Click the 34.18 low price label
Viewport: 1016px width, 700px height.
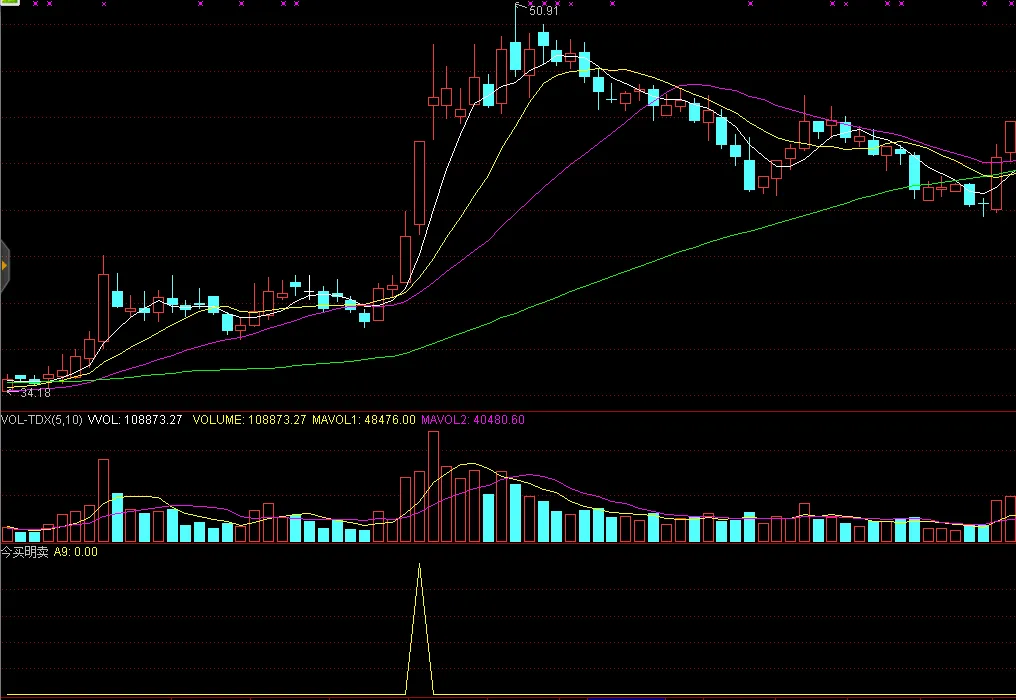coord(36,393)
